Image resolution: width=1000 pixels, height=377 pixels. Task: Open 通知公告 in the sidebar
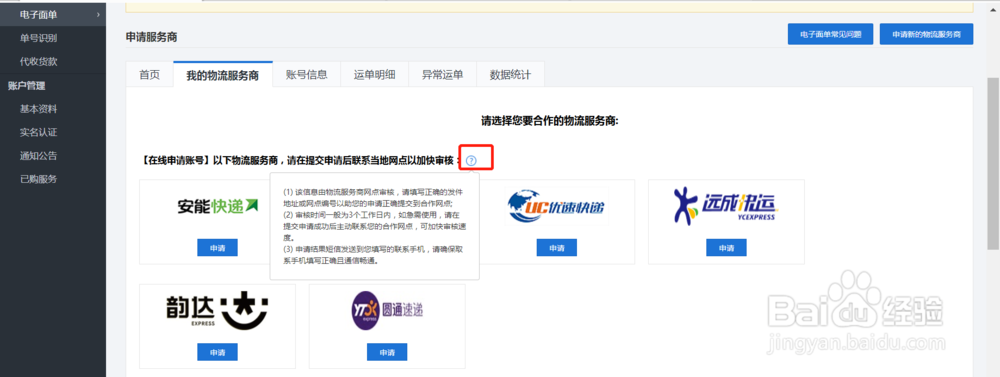point(38,156)
